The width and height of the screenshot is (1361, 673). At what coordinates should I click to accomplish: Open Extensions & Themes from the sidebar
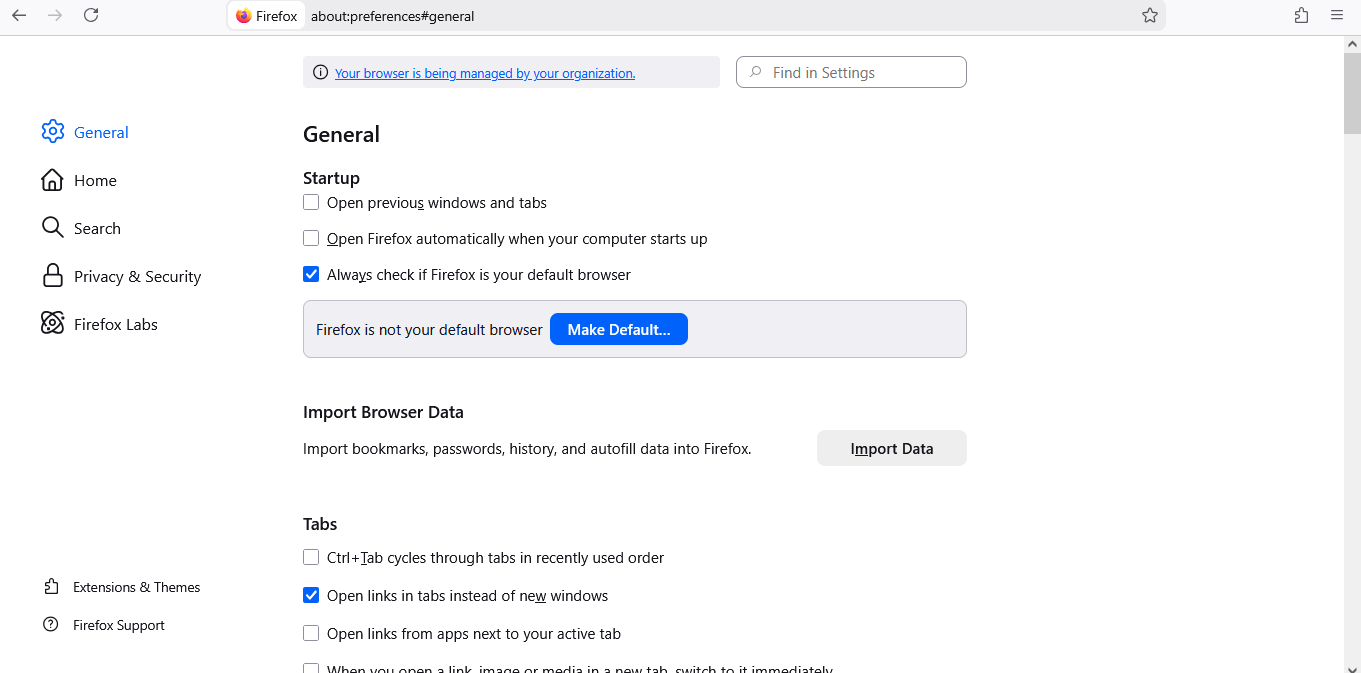click(x=136, y=587)
